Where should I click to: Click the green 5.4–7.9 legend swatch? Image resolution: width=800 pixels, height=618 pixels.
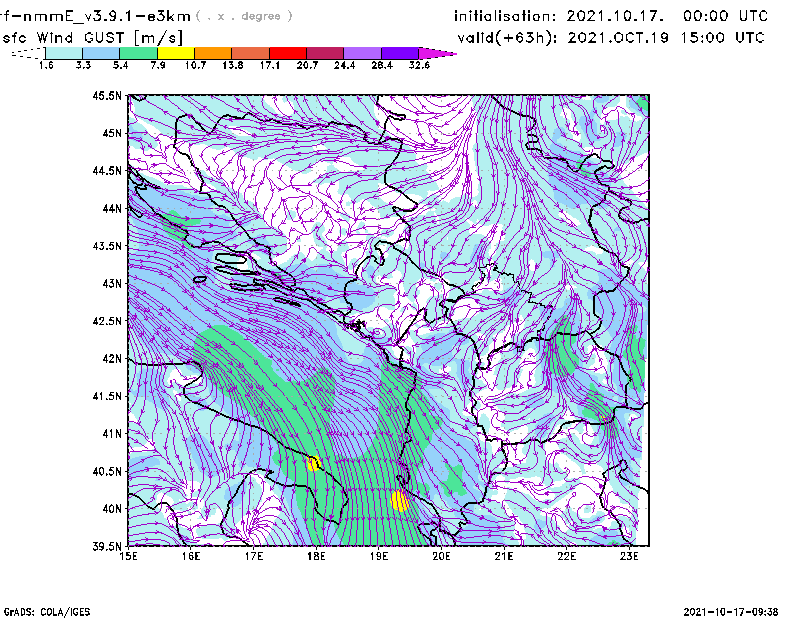138,53
